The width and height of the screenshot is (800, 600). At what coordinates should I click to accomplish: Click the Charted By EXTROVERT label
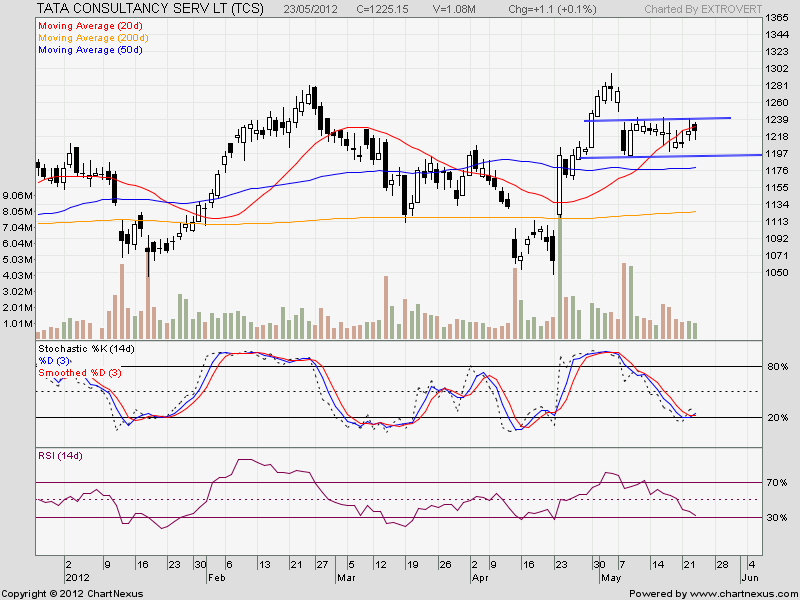(712, 7)
